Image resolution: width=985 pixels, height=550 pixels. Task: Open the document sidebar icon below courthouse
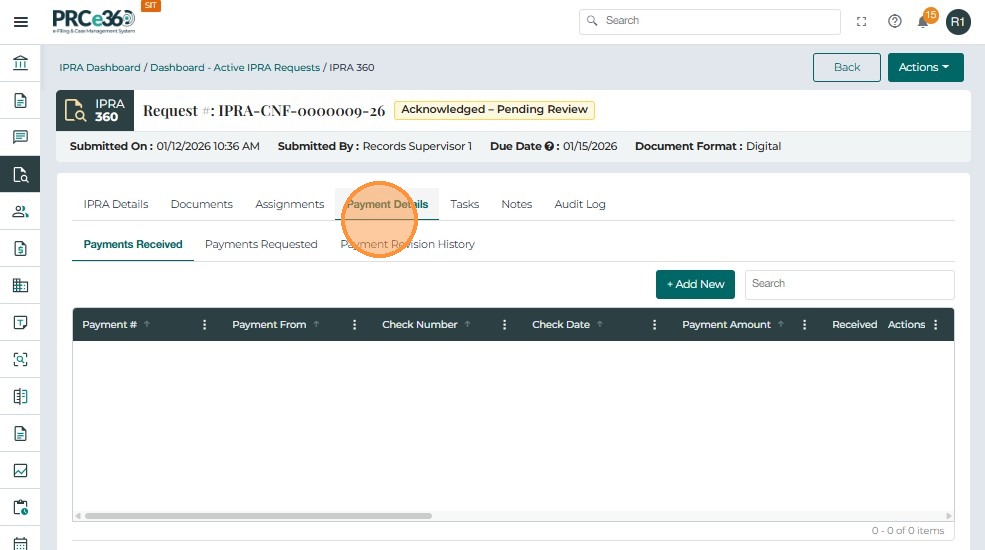[x=20, y=100]
